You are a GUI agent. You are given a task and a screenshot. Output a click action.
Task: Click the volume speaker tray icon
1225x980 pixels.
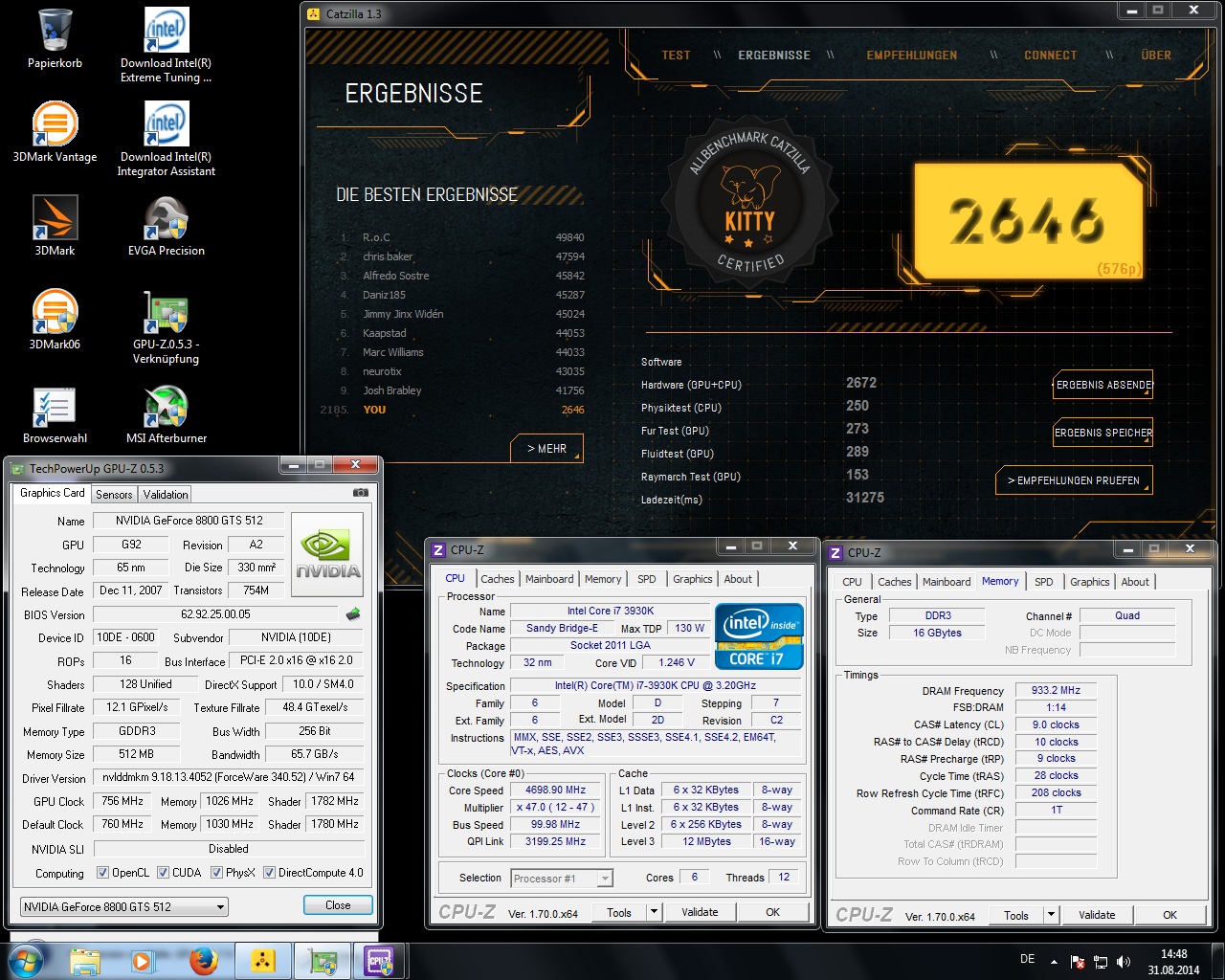pyautogui.click(x=1124, y=961)
